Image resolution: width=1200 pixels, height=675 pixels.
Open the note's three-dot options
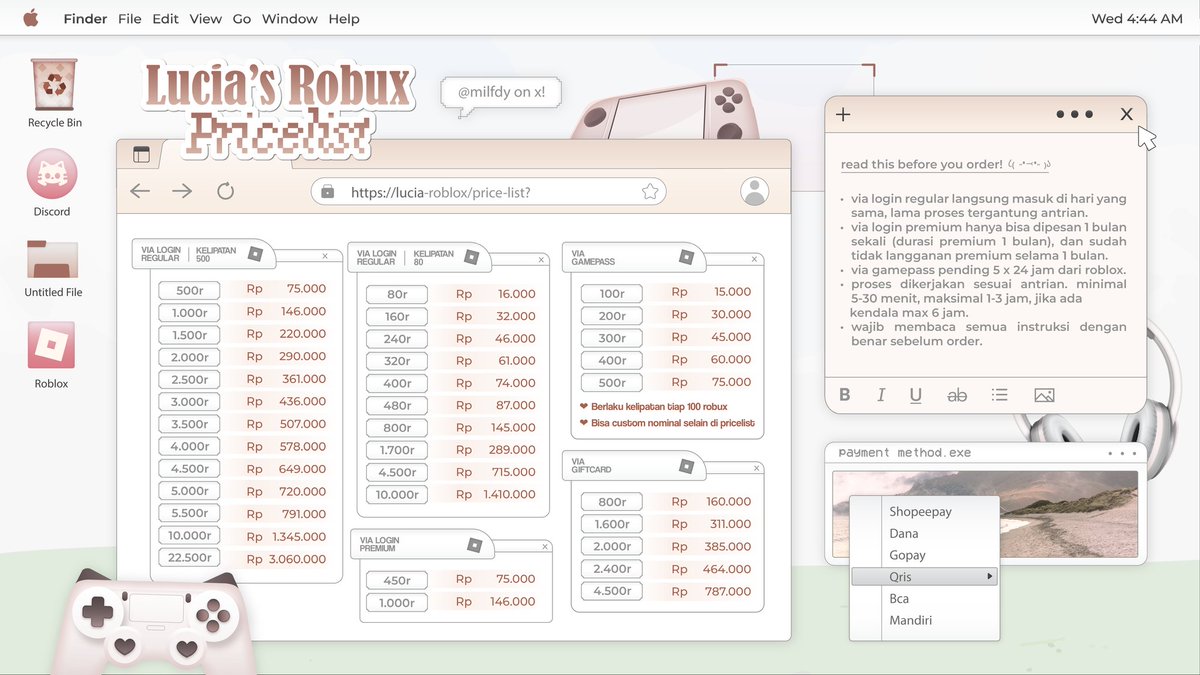click(1075, 114)
